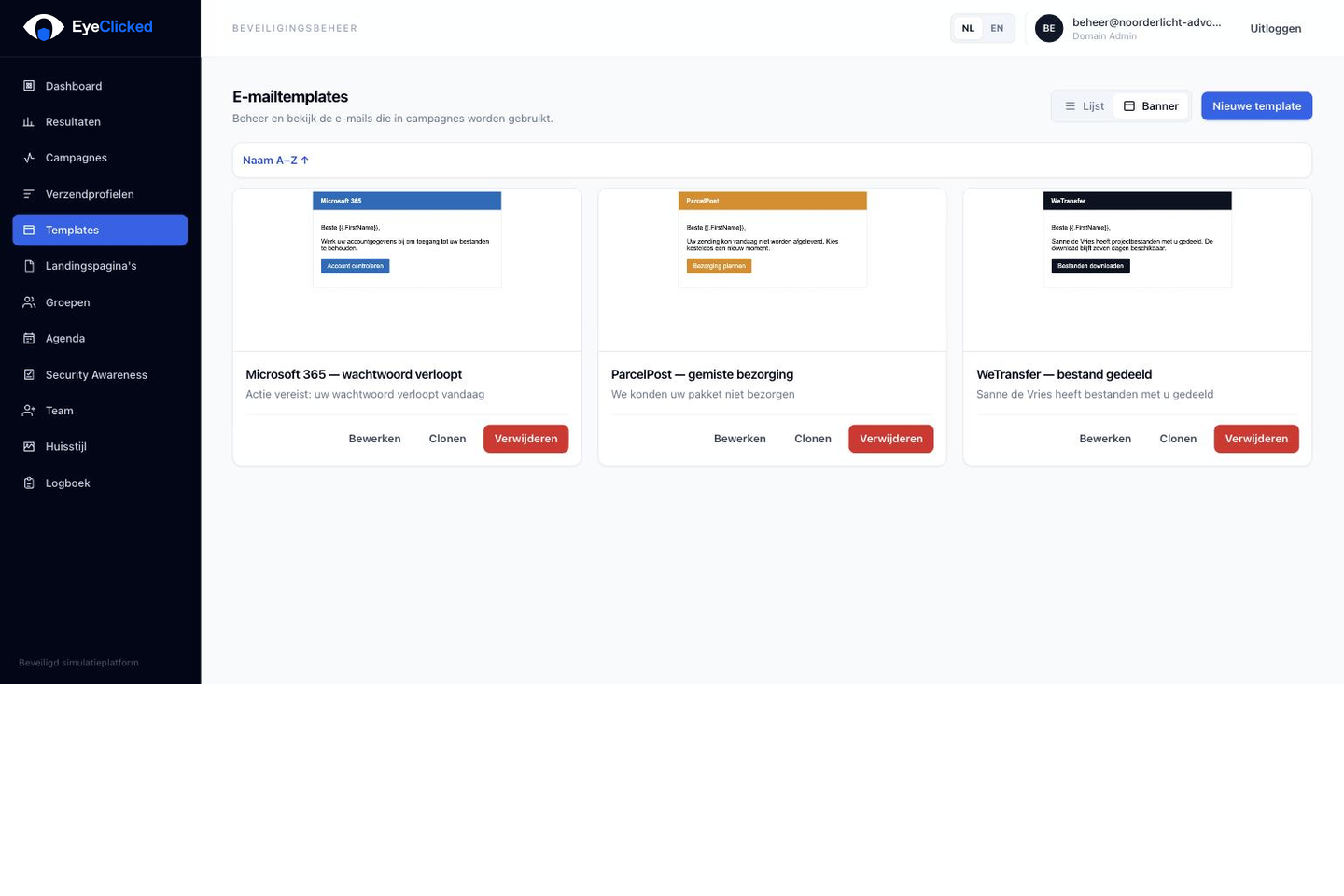1344x896 pixels.
Task: Click Bewerken on the ParcelPost template
Action: point(740,439)
